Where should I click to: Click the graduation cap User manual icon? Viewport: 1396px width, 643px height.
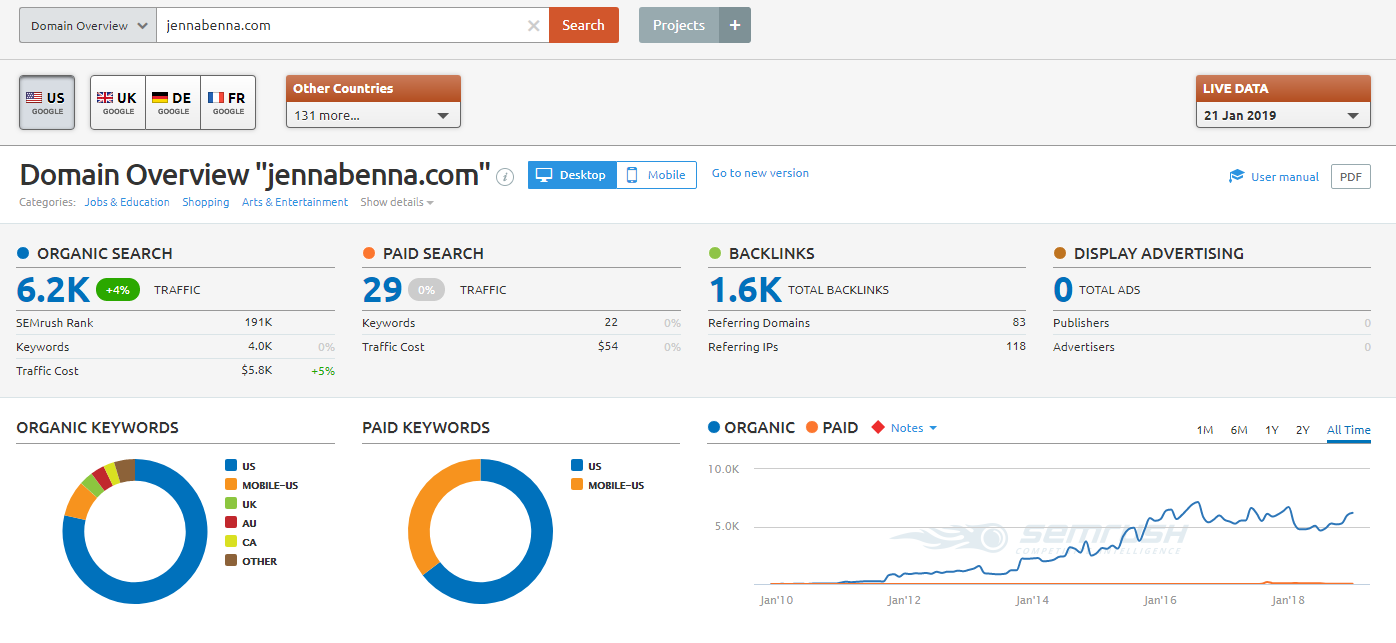[1237, 176]
